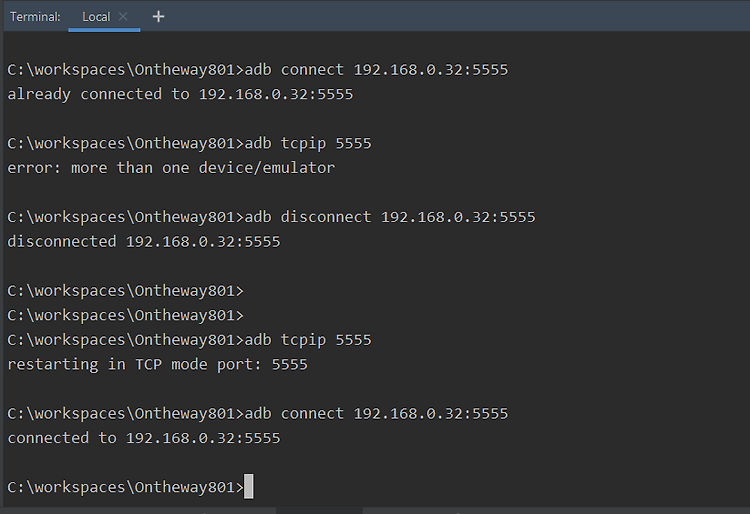Click the word 'one' in the error line
Screen dimensions: 750x514
[x=176, y=168]
